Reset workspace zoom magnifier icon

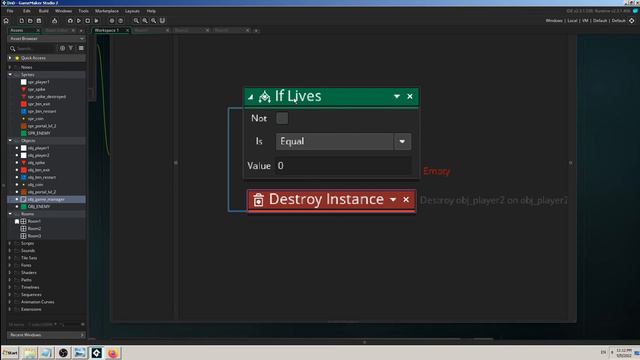coord(145,20)
